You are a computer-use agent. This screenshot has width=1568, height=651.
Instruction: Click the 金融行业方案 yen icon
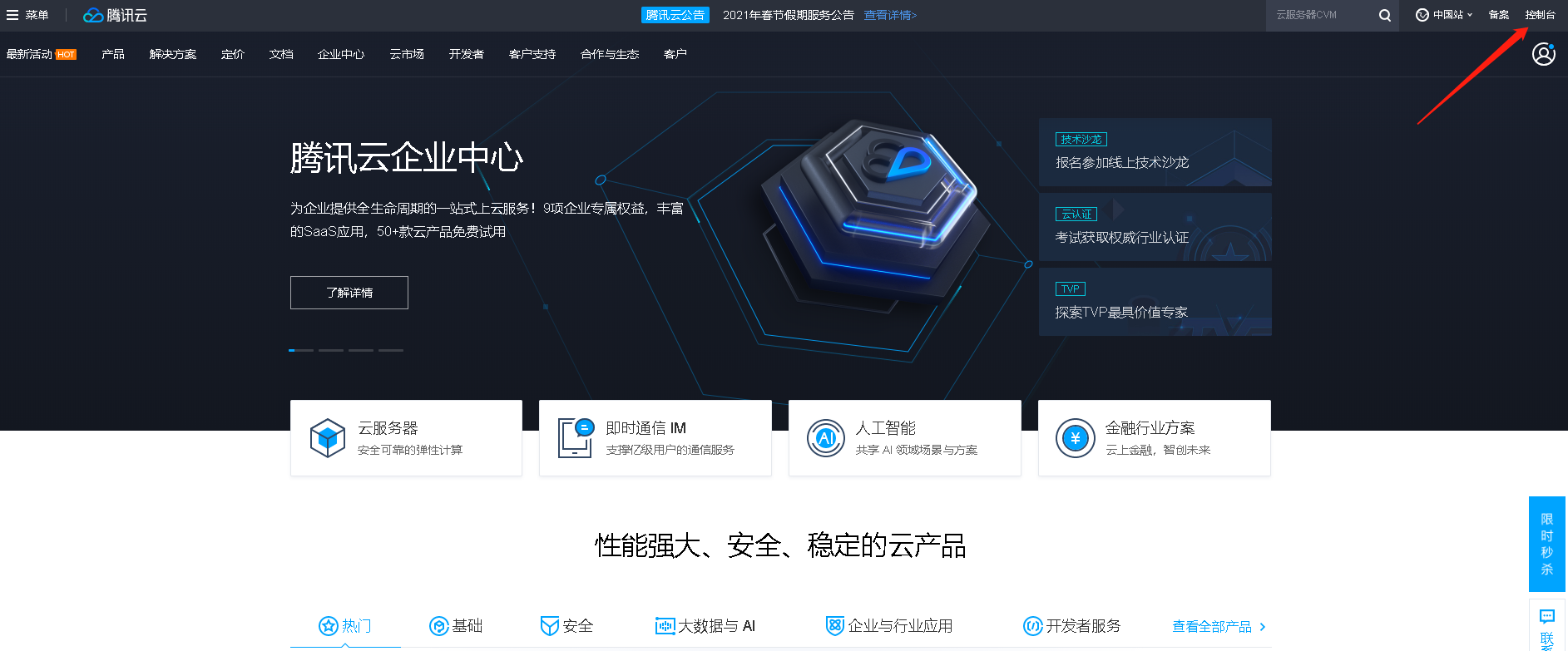tap(1076, 437)
